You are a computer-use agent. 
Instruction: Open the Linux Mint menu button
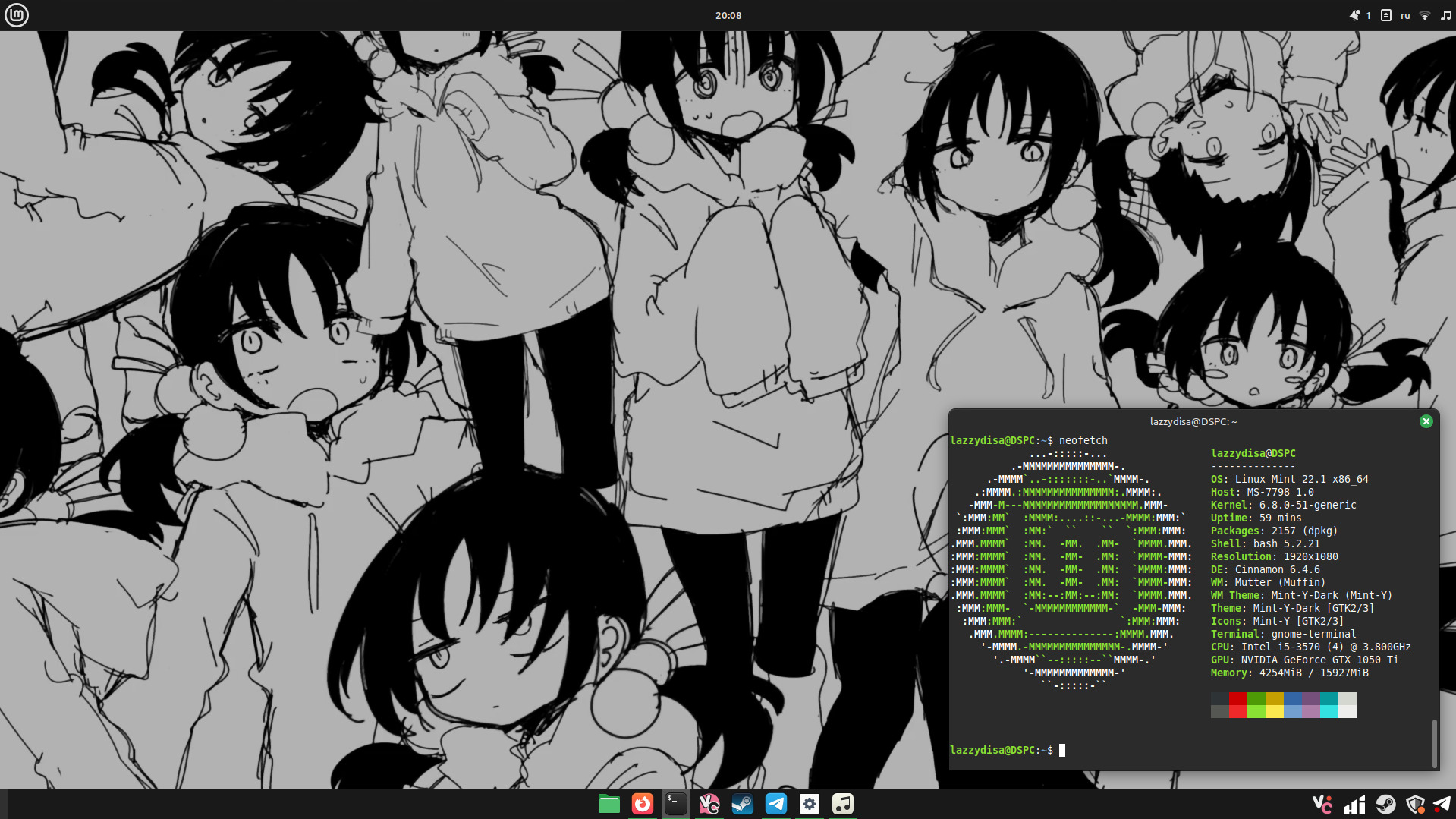click(17, 15)
